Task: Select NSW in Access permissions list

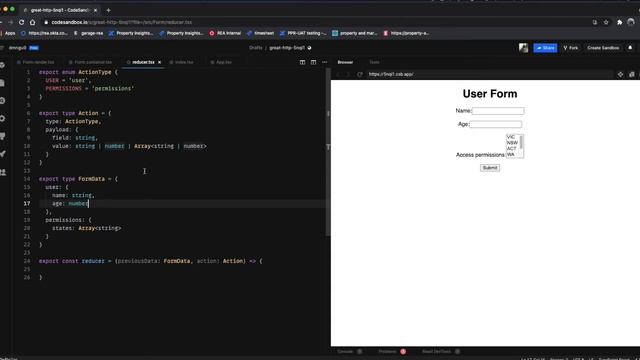Action: (512, 143)
